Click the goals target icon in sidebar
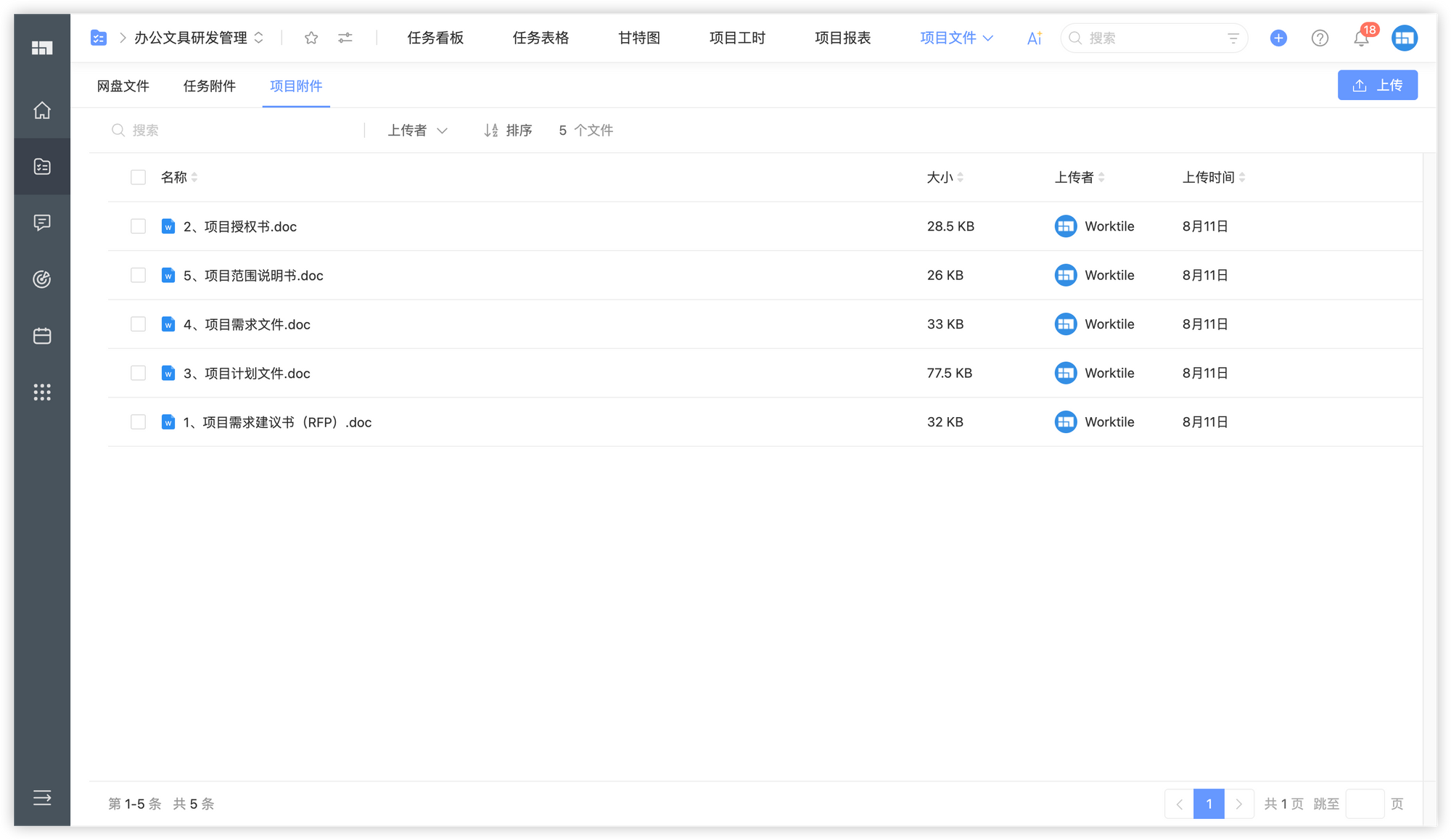The height and width of the screenshot is (840, 1451). pos(41,279)
